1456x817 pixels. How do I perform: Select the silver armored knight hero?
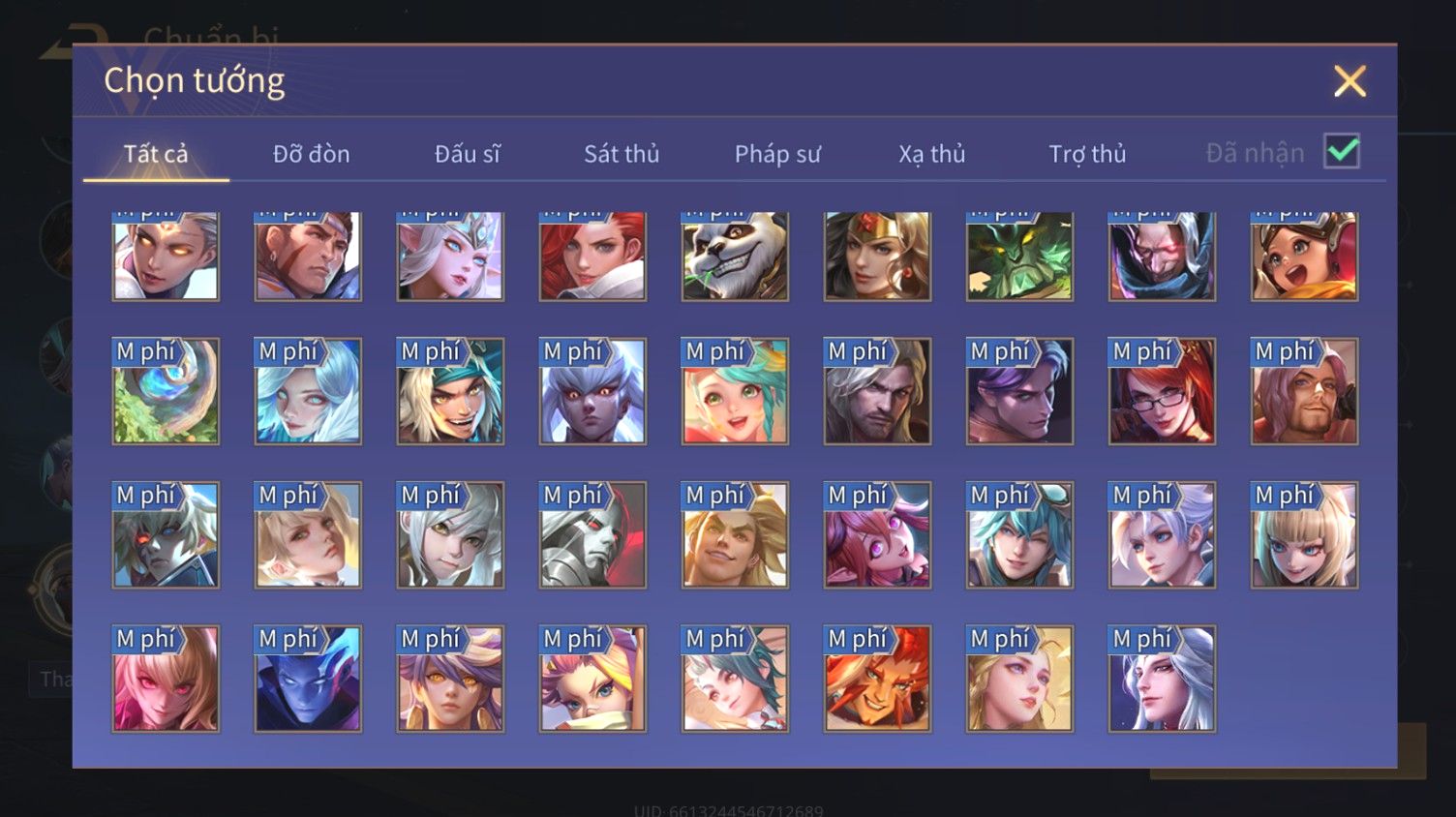click(592, 534)
